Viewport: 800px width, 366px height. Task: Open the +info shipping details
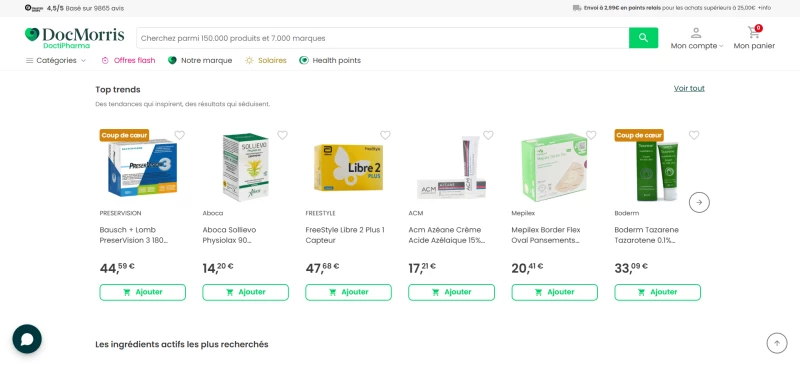(764, 8)
